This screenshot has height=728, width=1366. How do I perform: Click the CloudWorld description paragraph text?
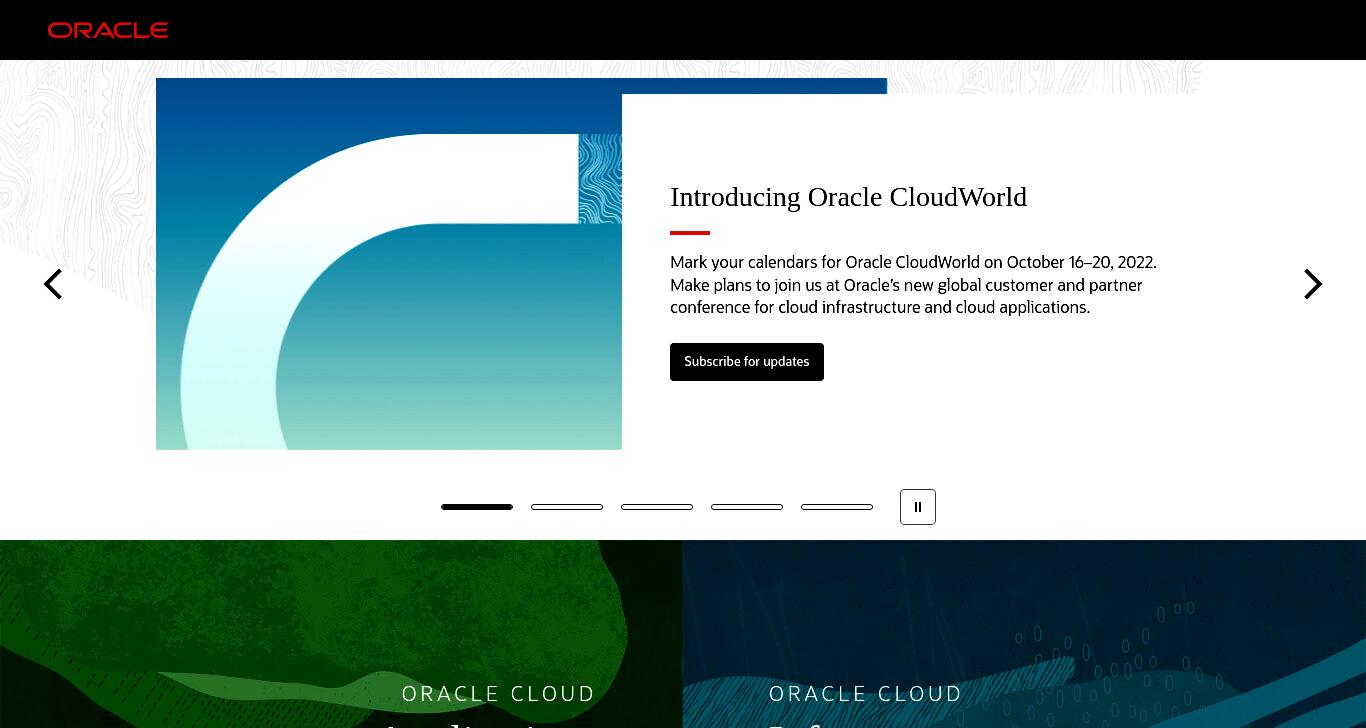click(x=913, y=285)
